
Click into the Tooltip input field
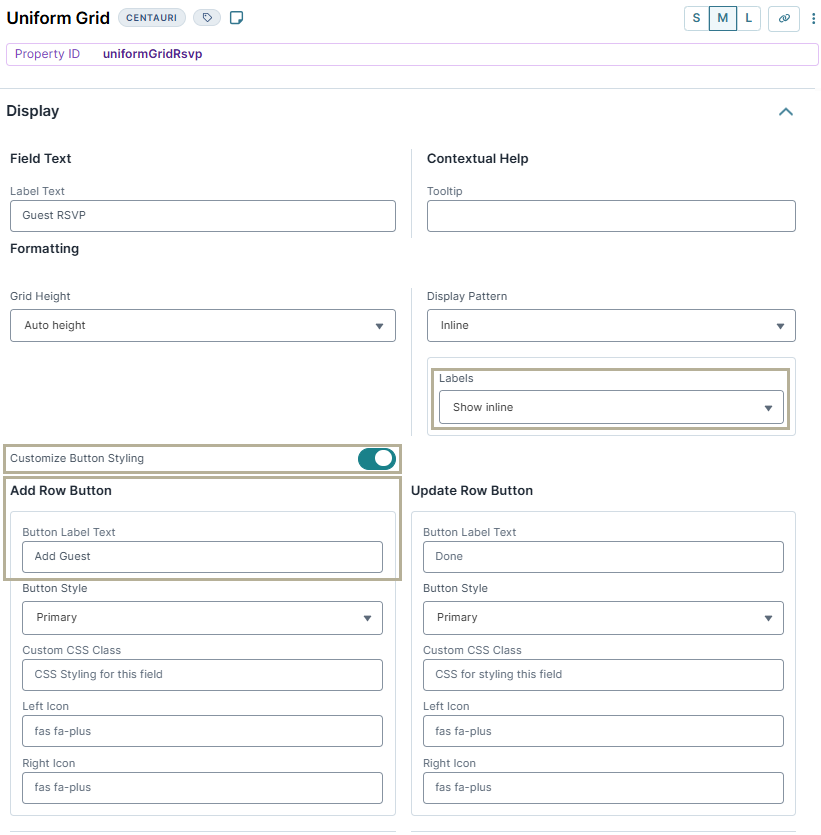[611, 216]
